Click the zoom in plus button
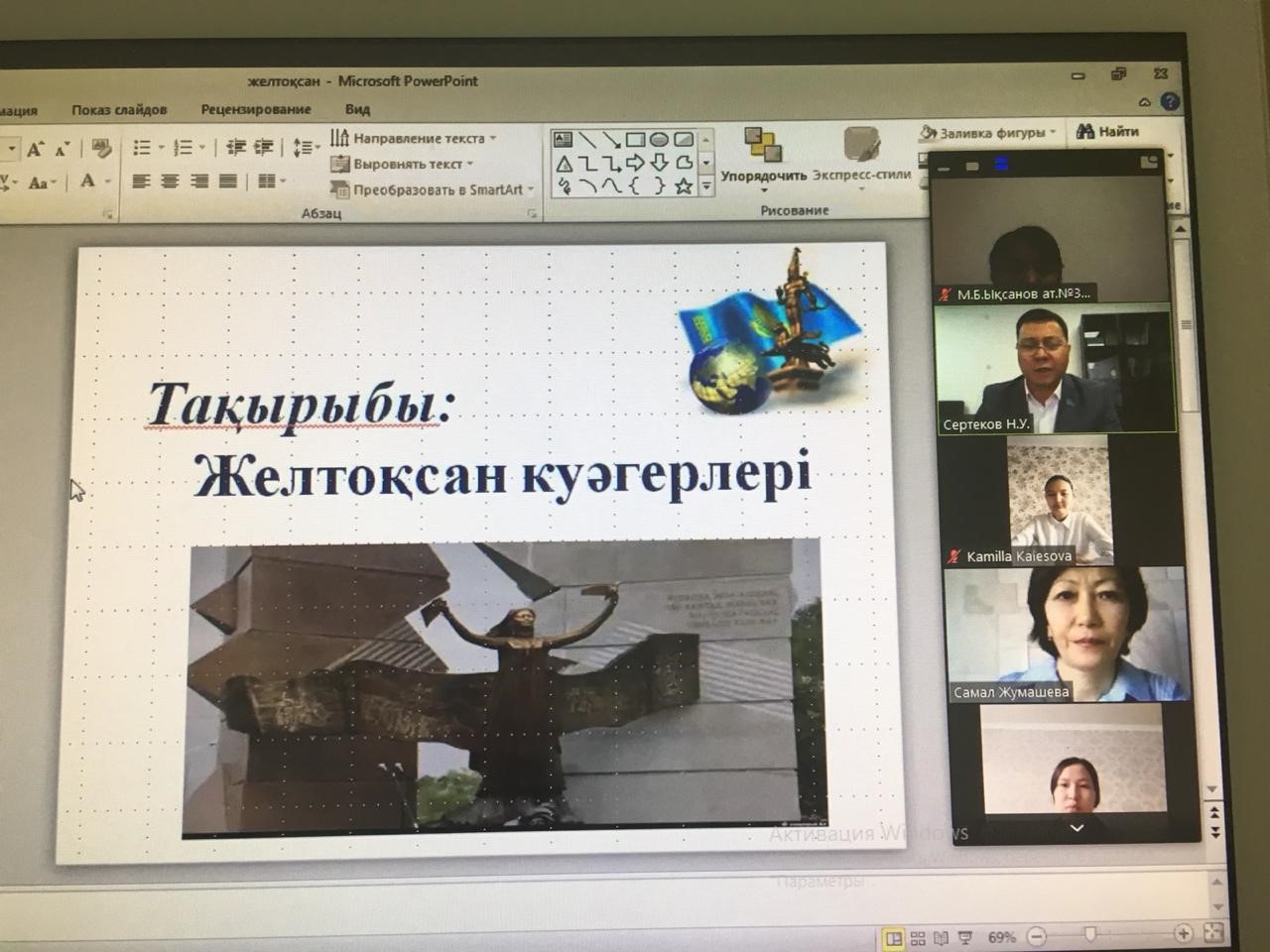The height and width of the screenshot is (952, 1270). click(1183, 933)
